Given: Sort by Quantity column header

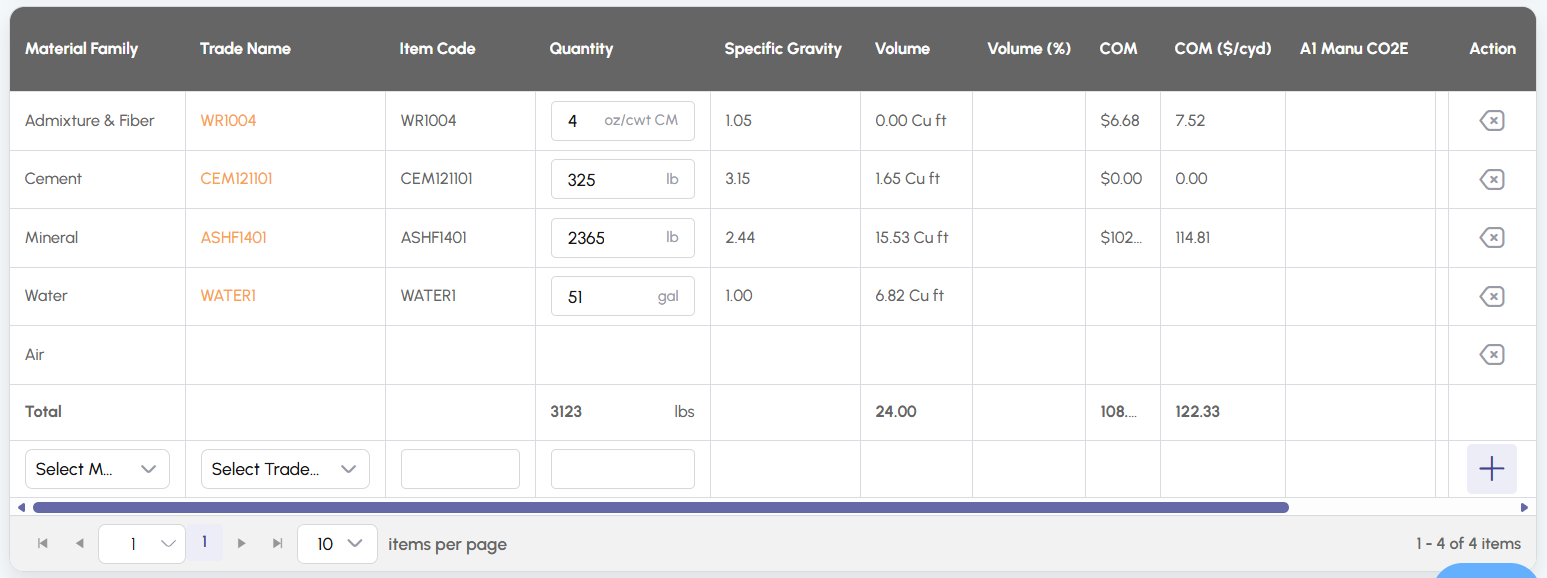Looking at the screenshot, I should pos(581,49).
